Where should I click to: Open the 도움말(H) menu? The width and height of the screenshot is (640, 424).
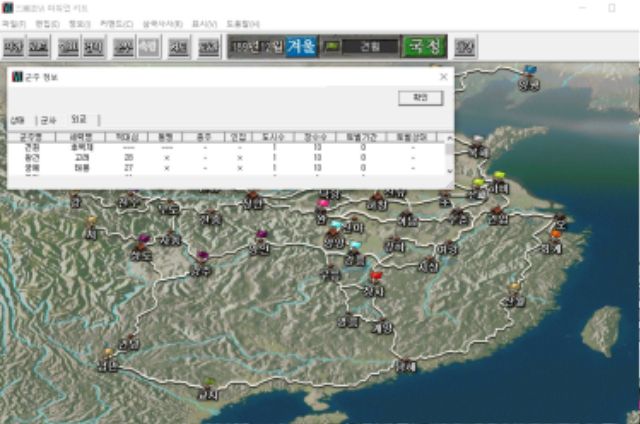pyautogui.click(x=243, y=23)
